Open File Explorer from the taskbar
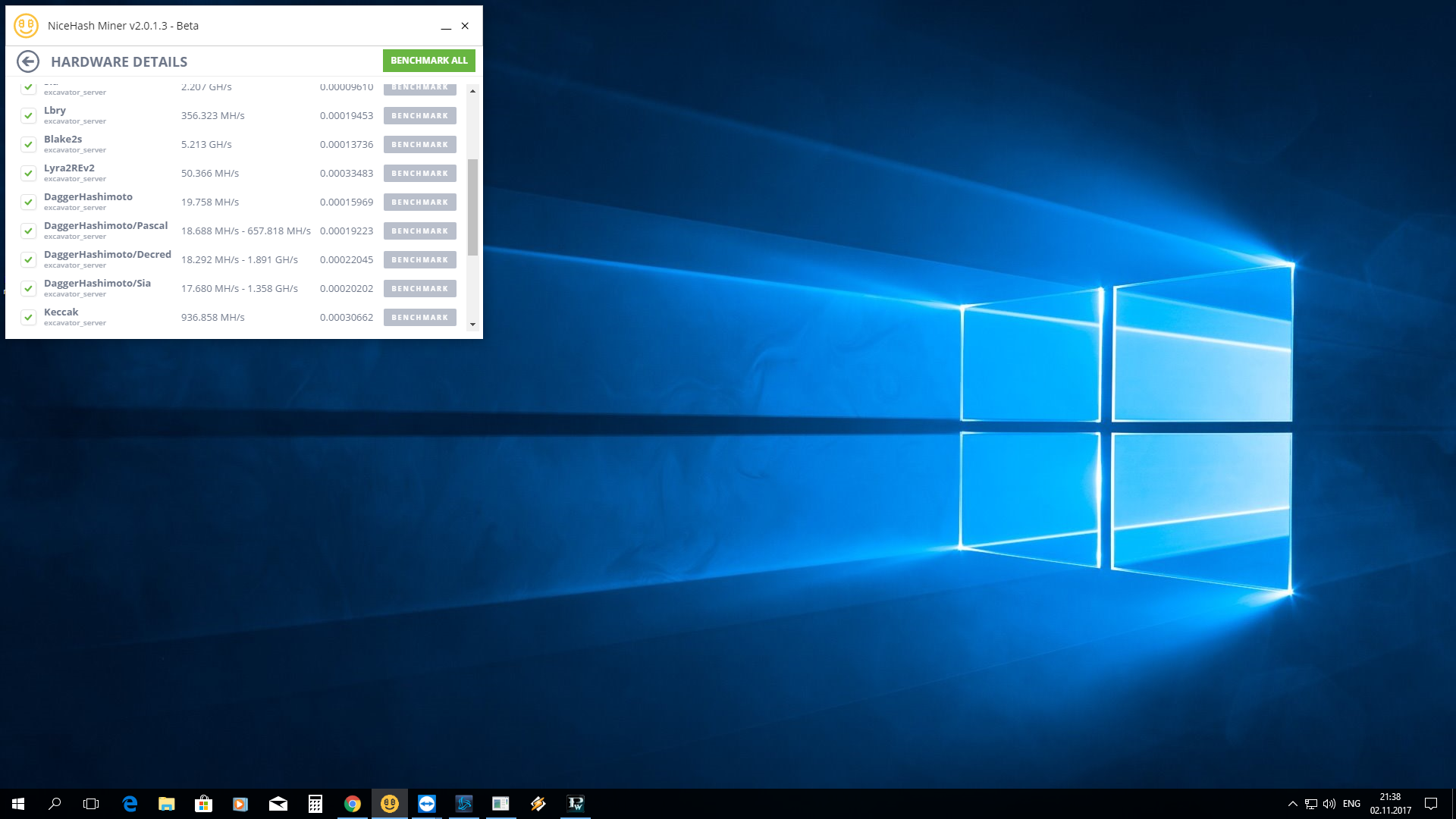This screenshot has height=819, width=1456. pyautogui.click(x=167, y=804)
